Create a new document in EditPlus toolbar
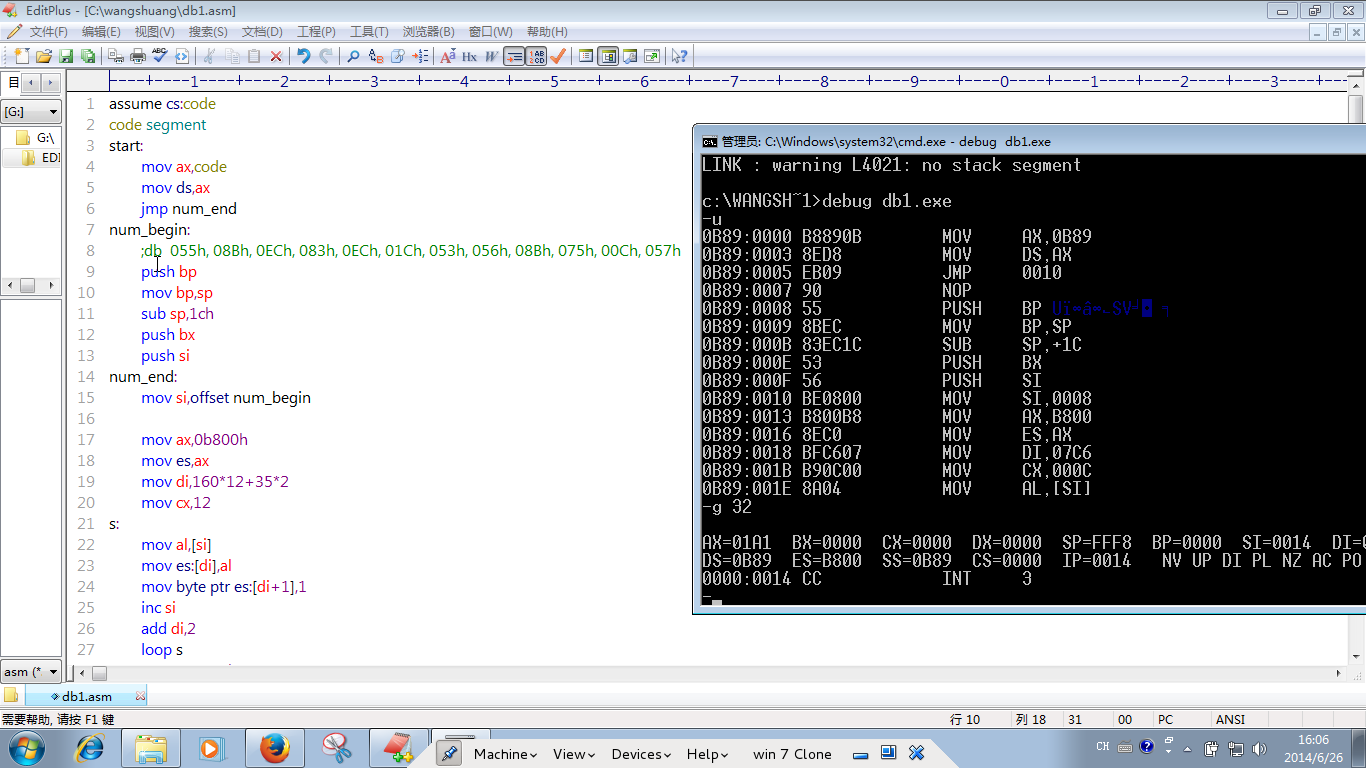Image resolution: width=1366 pixels, height=768 pixels. [x=22, y=56]
